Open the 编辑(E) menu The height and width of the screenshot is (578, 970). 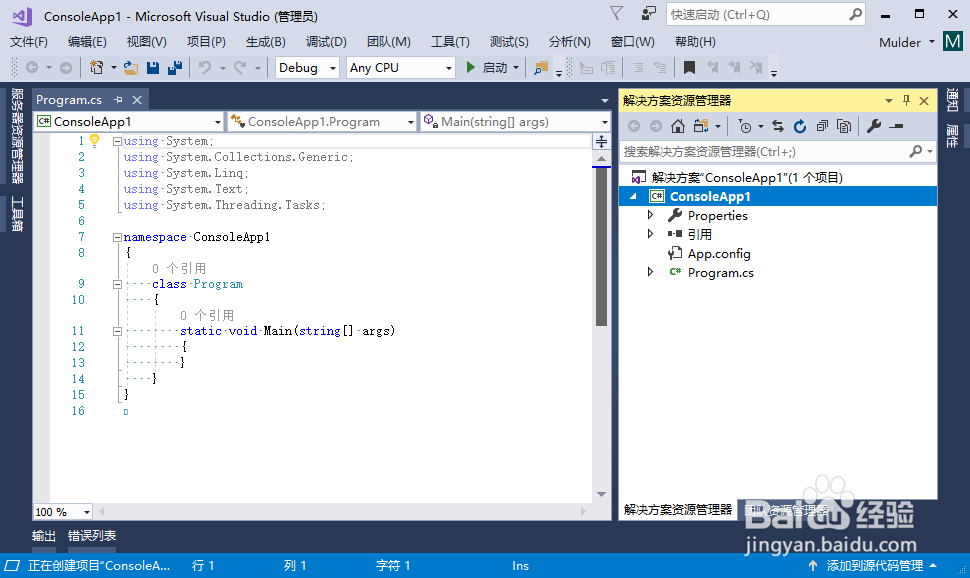click(87, 41)
